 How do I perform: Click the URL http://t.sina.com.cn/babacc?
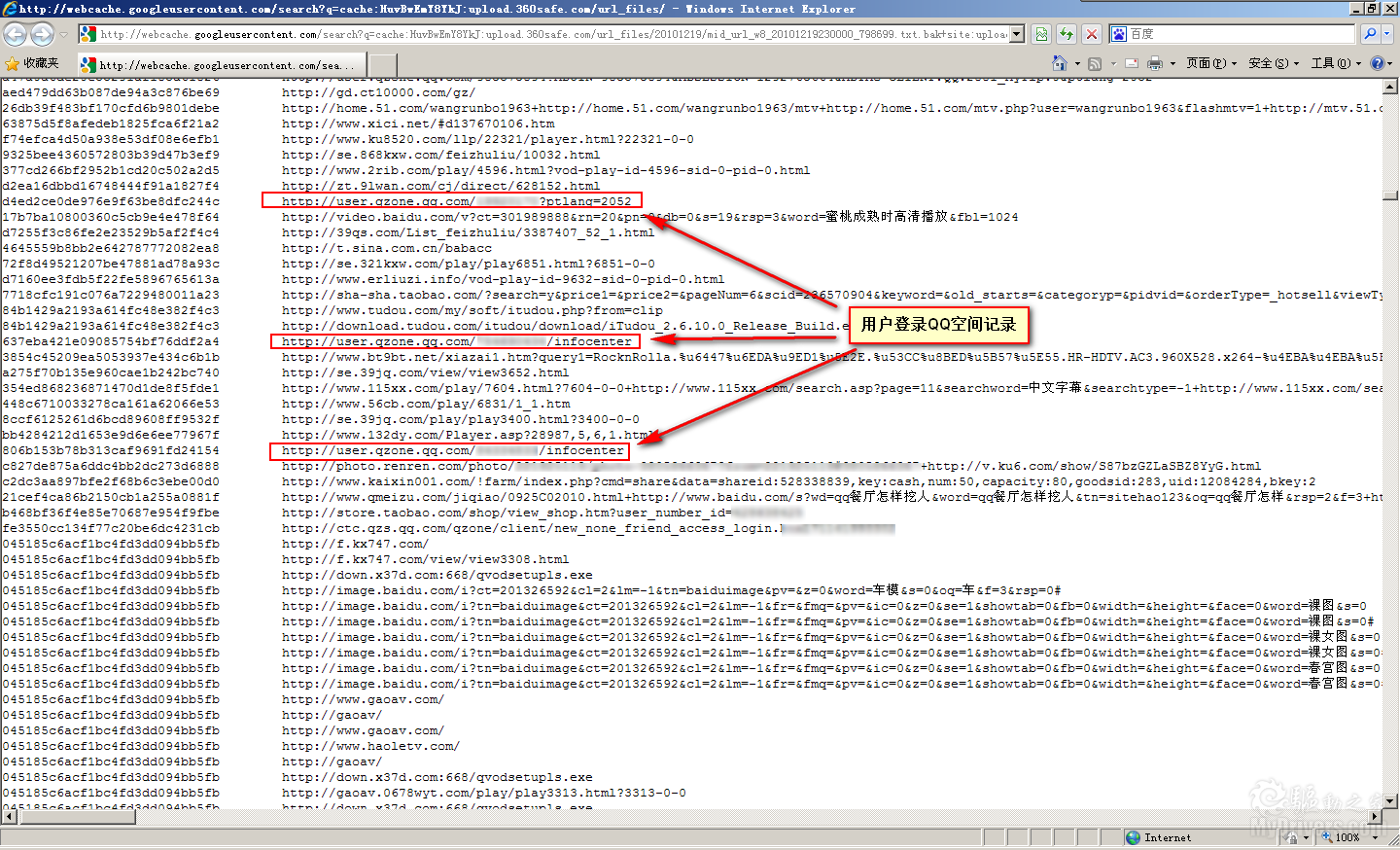pos(387,248)
